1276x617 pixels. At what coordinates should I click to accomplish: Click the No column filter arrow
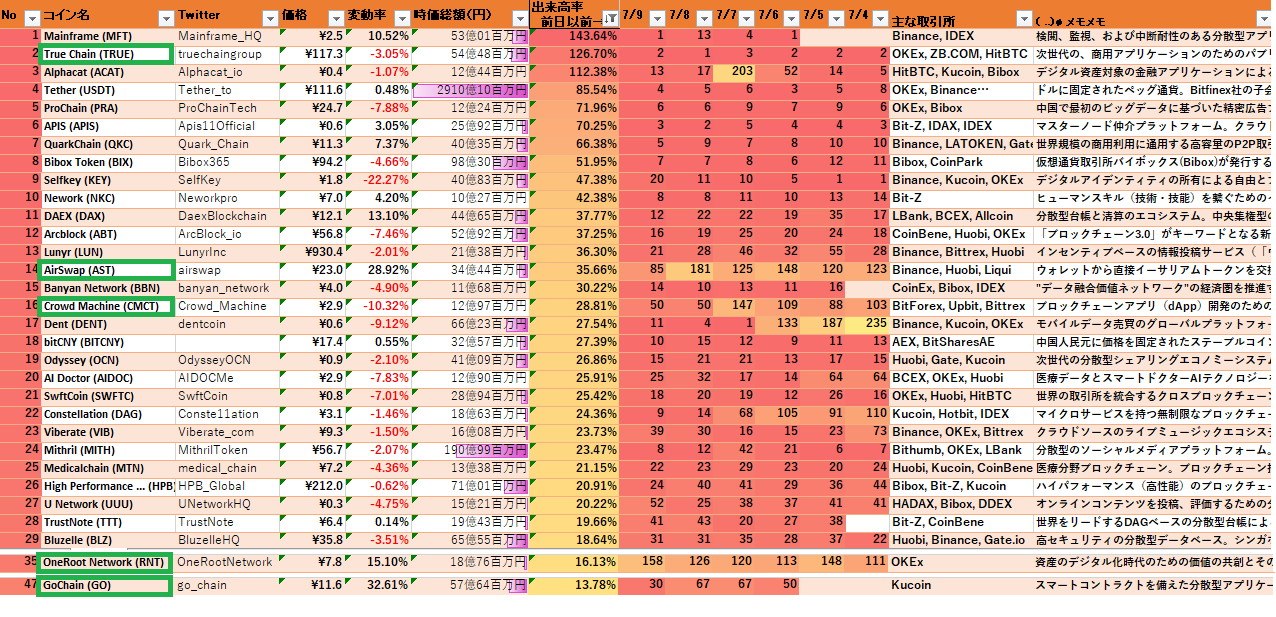tap(31, 18)
